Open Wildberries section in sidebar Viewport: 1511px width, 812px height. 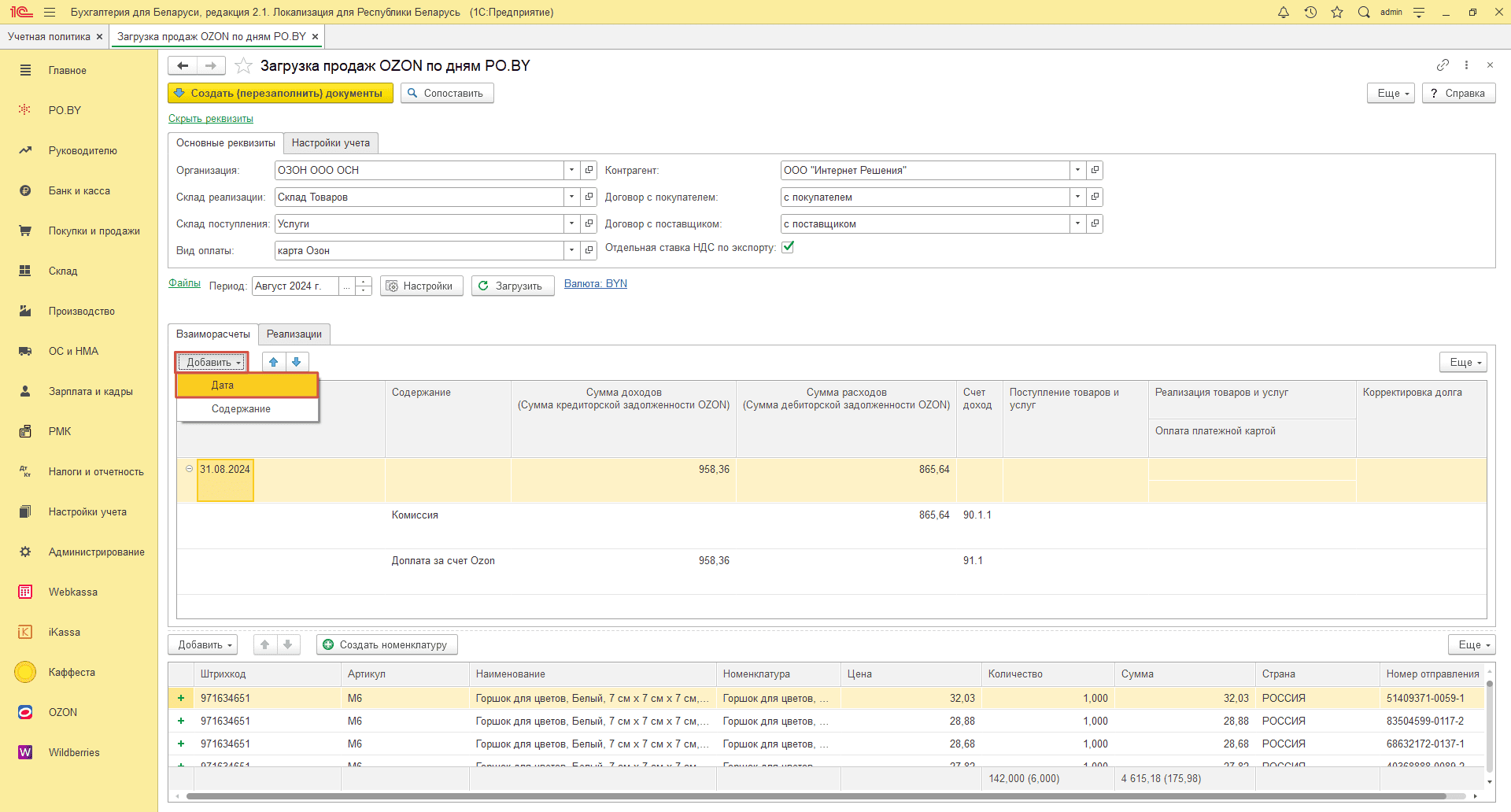click(x=74, y=752)
